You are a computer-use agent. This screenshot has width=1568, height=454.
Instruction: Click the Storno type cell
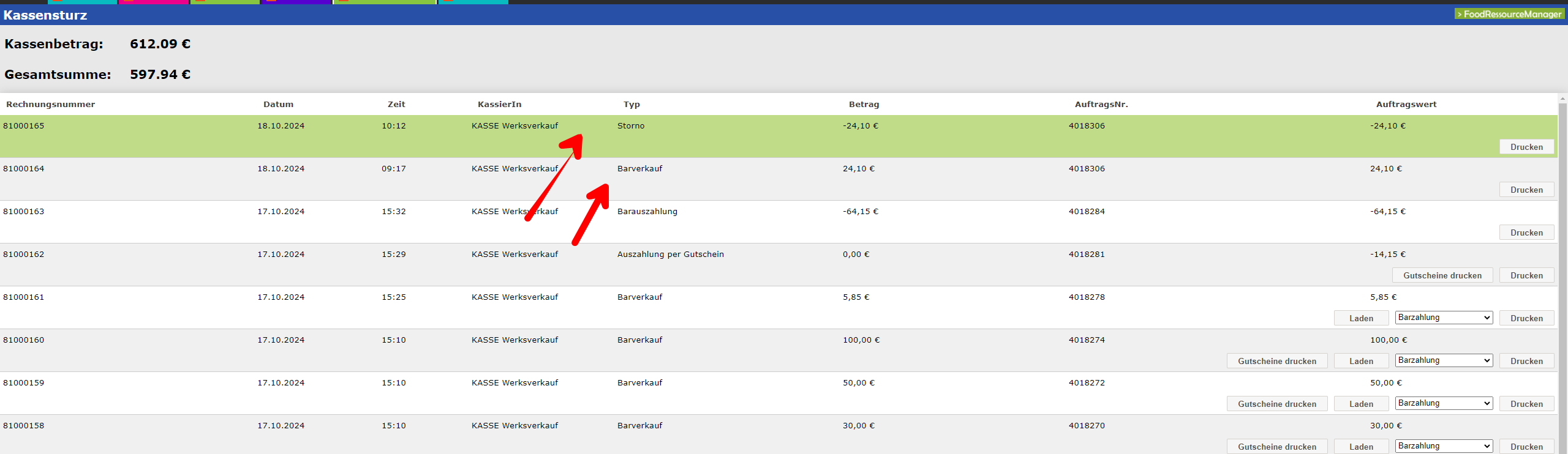(631, 125)
